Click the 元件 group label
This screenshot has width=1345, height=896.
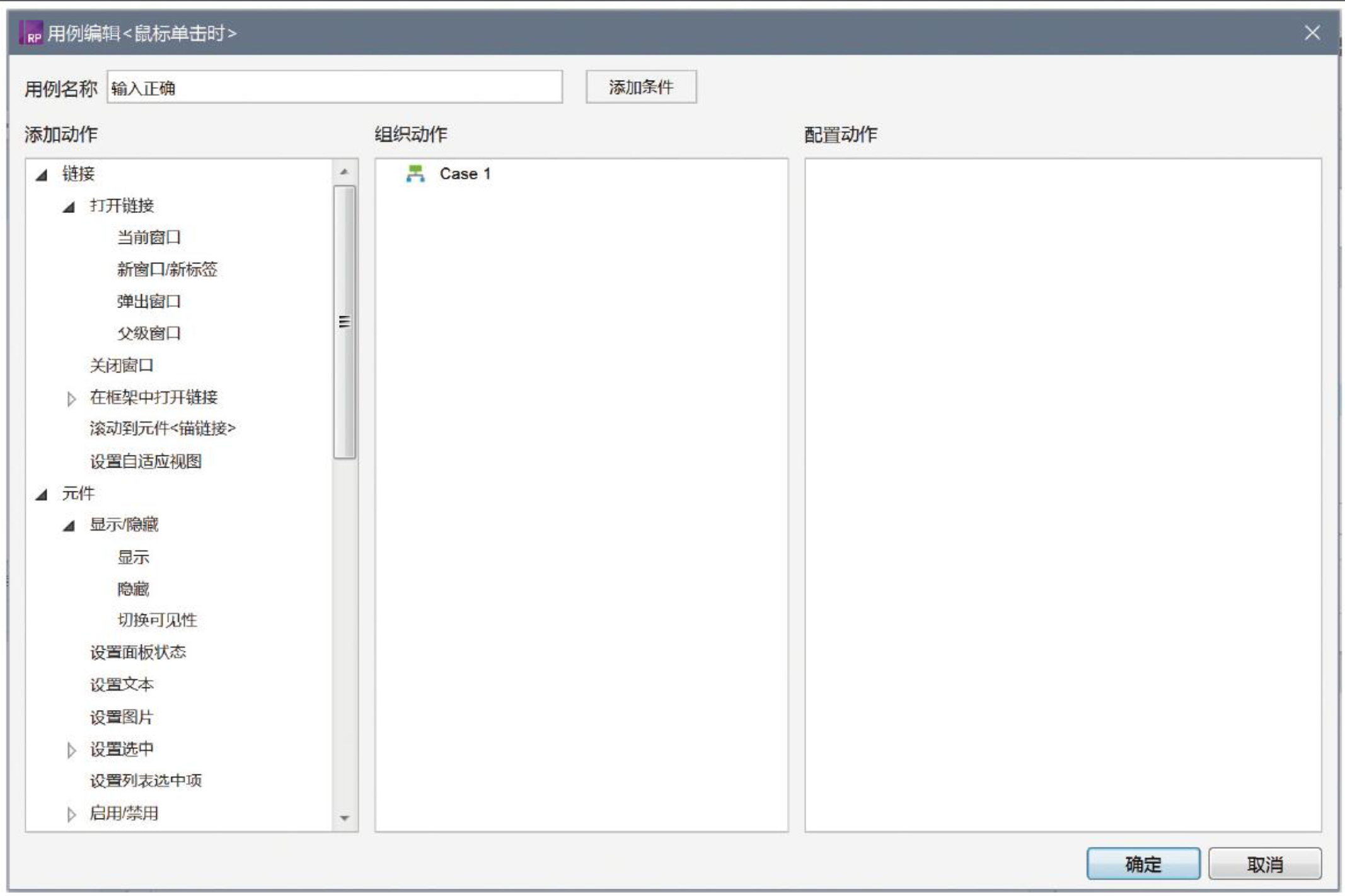coord(78,493)
